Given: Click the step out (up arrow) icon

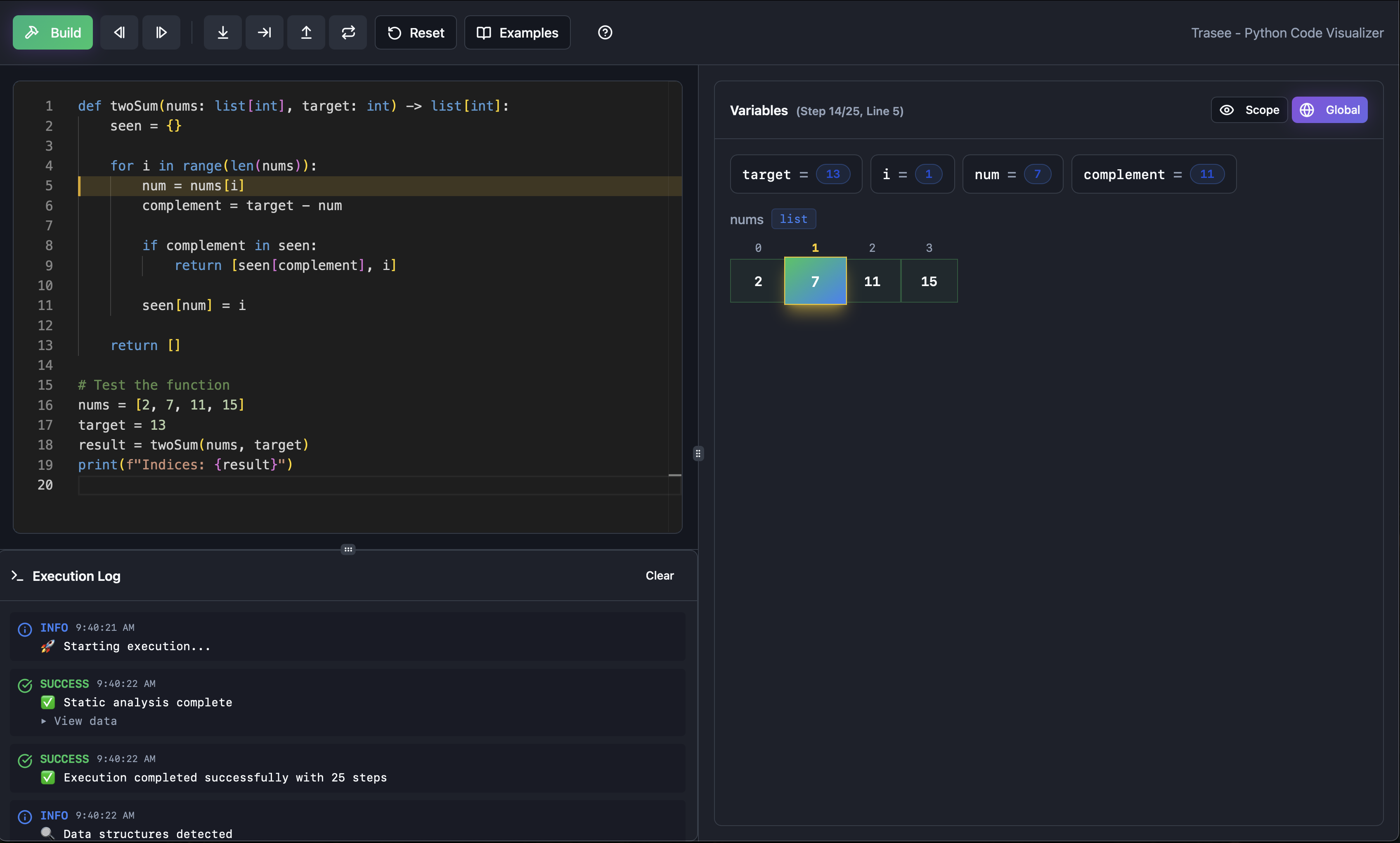Looking at the screenshot, I should [306, 32].
